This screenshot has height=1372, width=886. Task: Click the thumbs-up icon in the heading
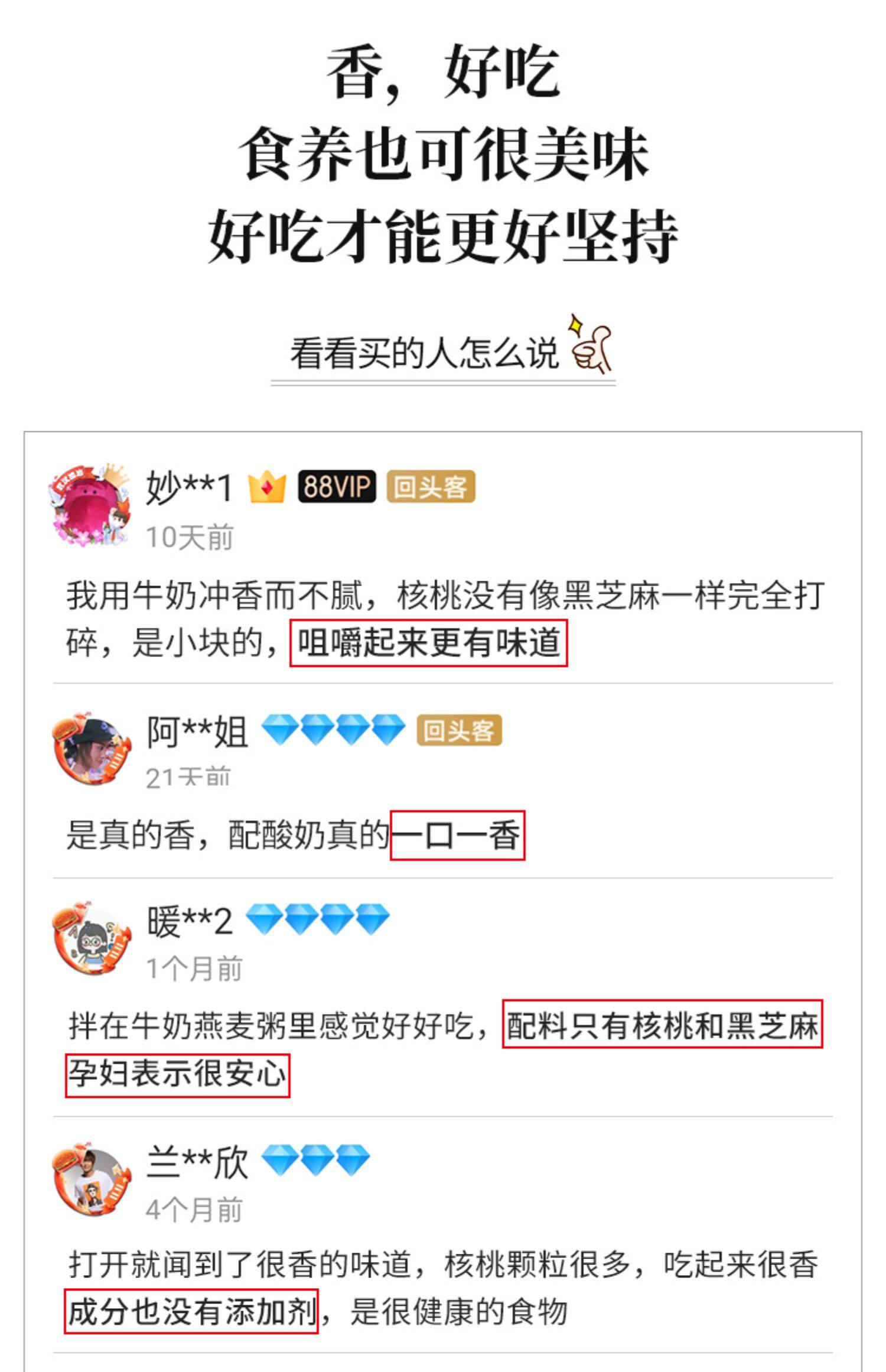[590, 345]
